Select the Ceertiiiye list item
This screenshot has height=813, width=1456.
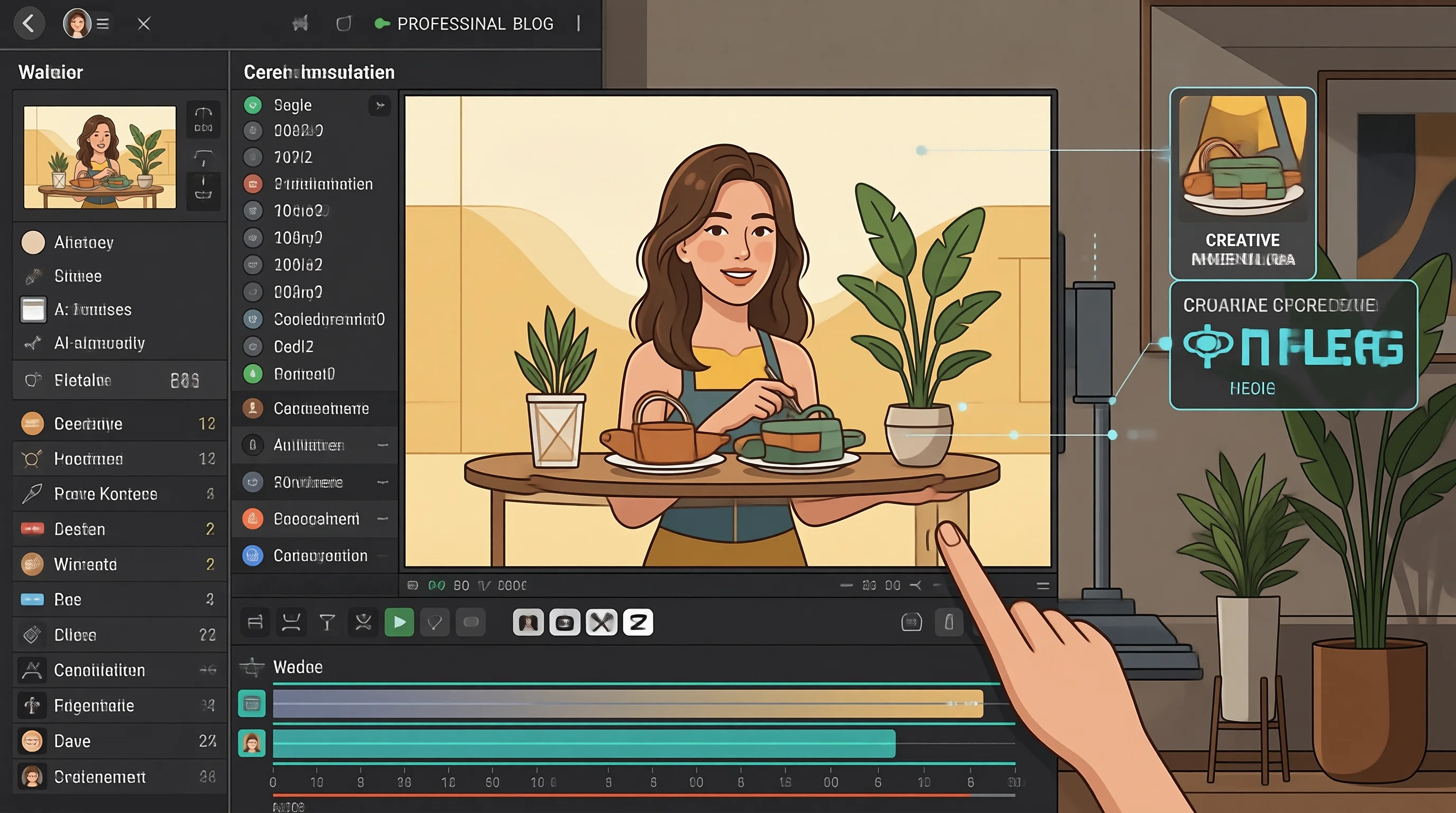[119, 423]
